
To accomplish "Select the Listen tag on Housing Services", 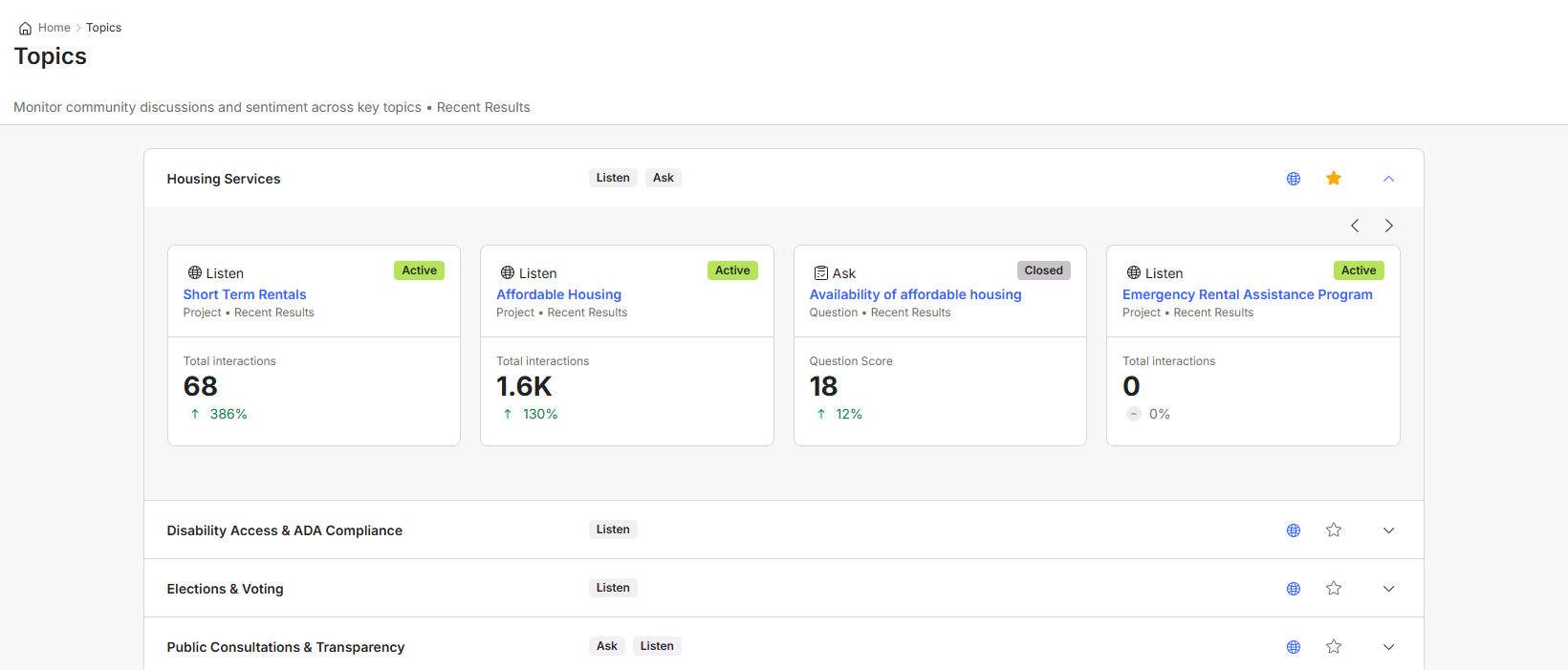I will 613,178.
